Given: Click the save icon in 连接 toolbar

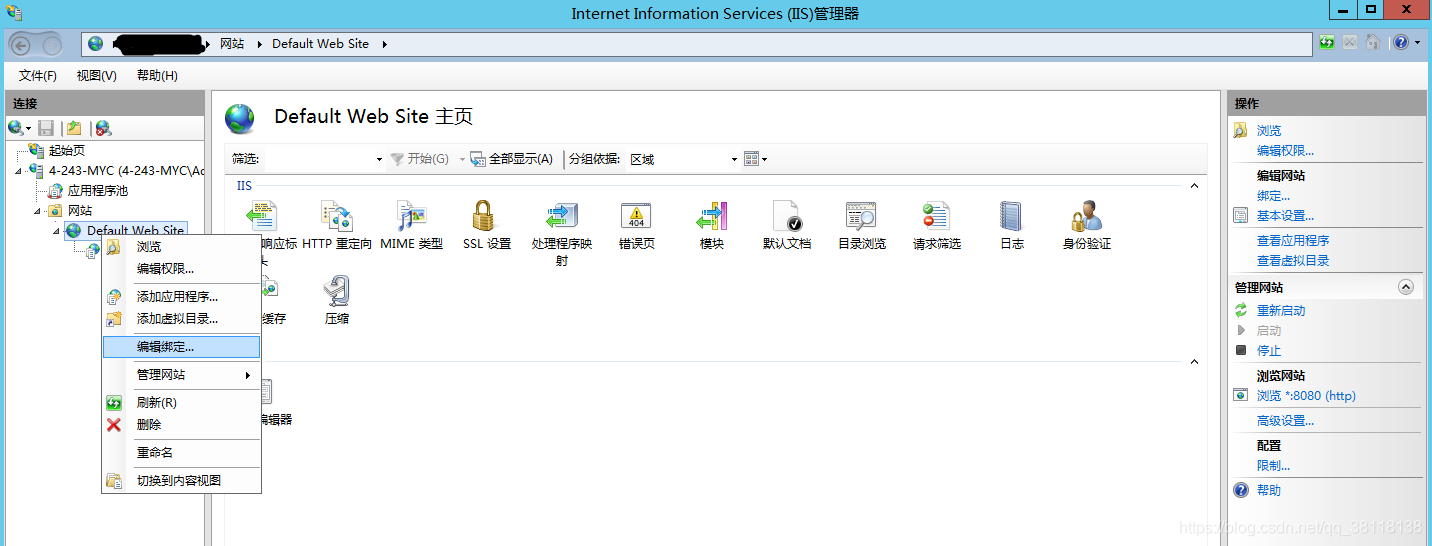Looking at the screenshot, I should click(x=45, y=128).
